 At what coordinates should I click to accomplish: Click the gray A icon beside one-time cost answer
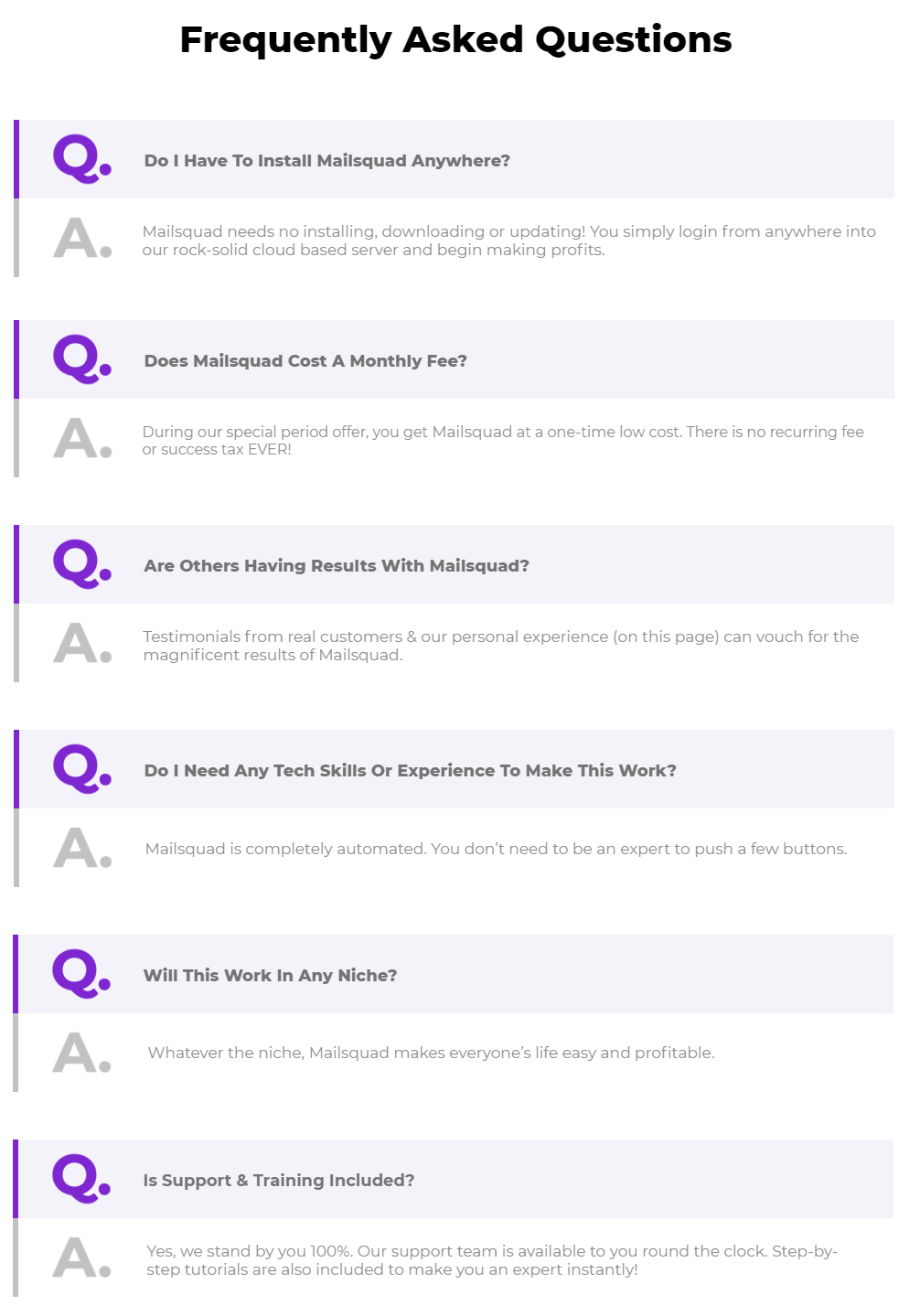(x=82, y=439)
